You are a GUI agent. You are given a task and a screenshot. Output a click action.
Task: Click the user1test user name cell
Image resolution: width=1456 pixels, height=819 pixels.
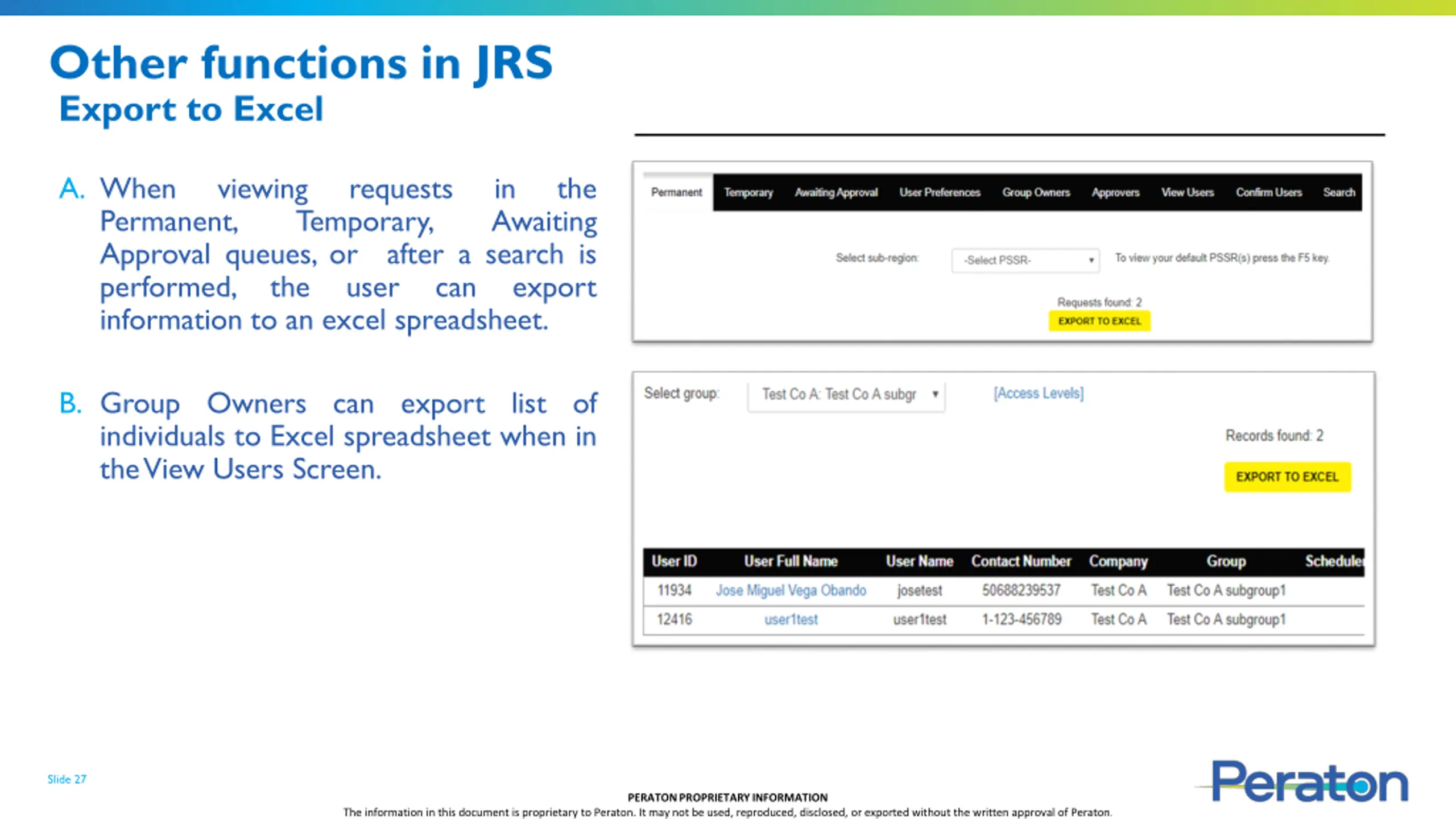[919, 619]
